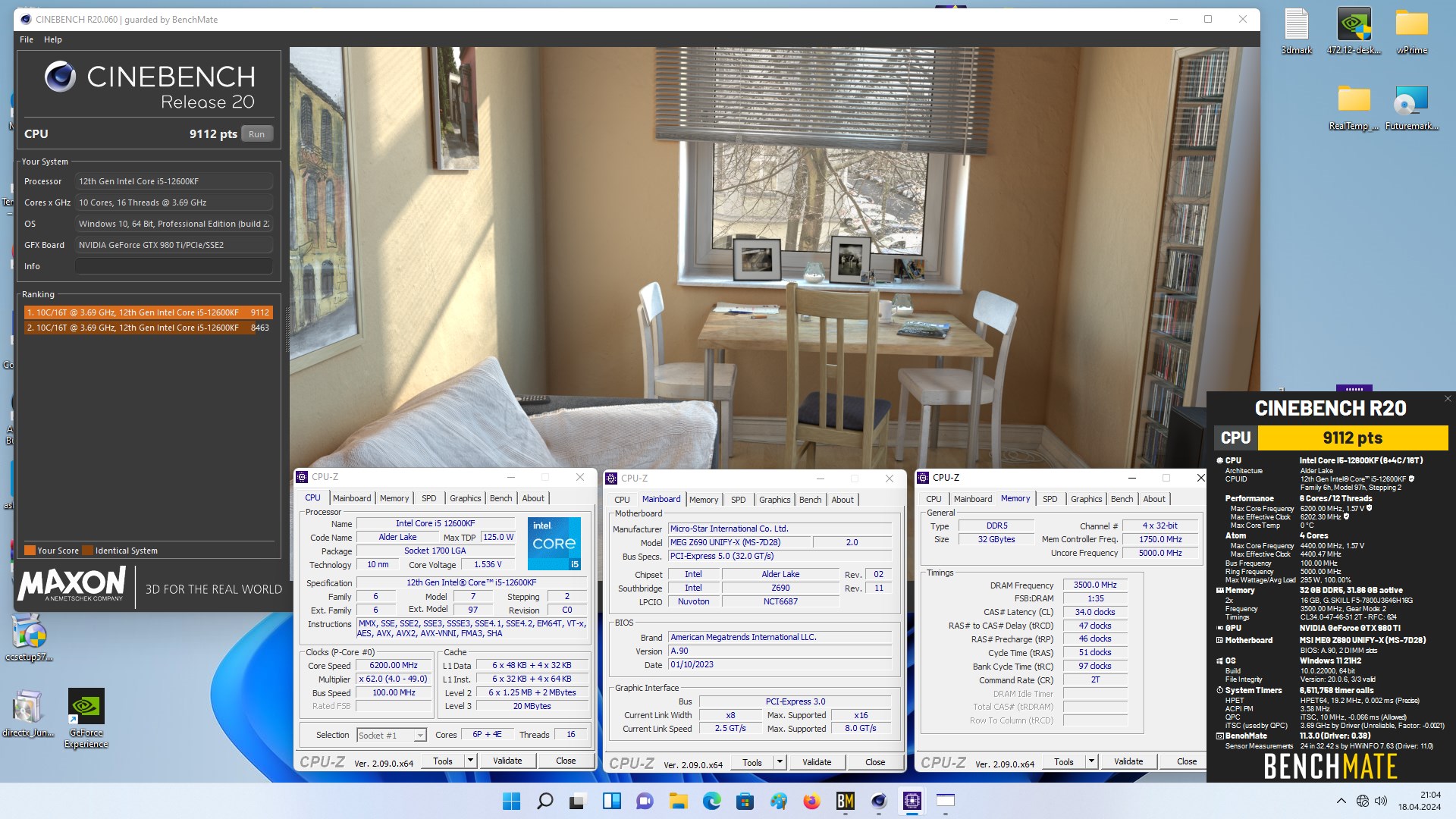This screenshot has width=1456, height=819.
Task: Open Tools dropdown arrow in CPU-Z CPU window
Action: 470,761
